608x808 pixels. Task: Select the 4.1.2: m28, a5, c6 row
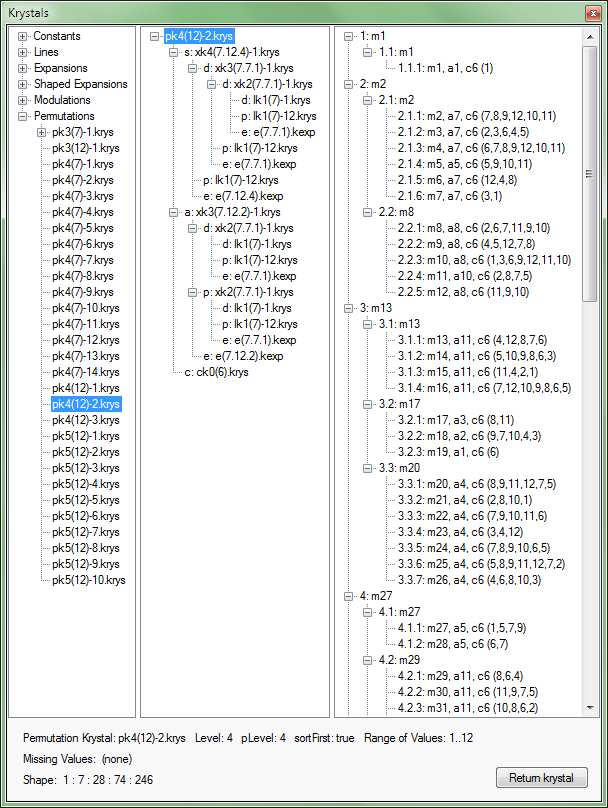point(453,644)
